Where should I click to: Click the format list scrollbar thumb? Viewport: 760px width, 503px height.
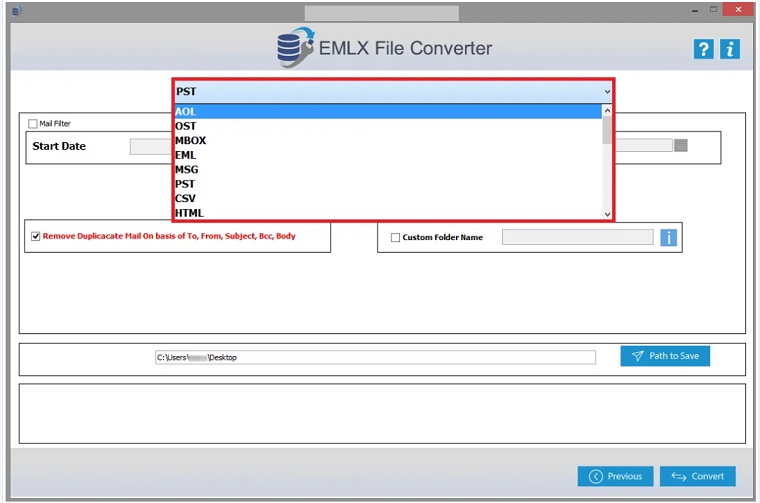[x=607, y=130]
